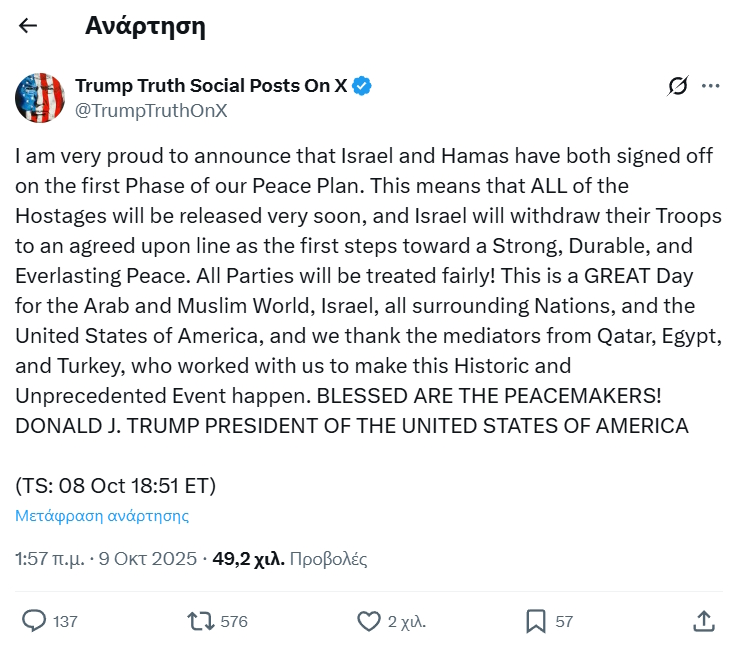Viewport: 737px width, 646px height.
Task: Repost this post with the retweet icon
Action: (x=201, y=621)
